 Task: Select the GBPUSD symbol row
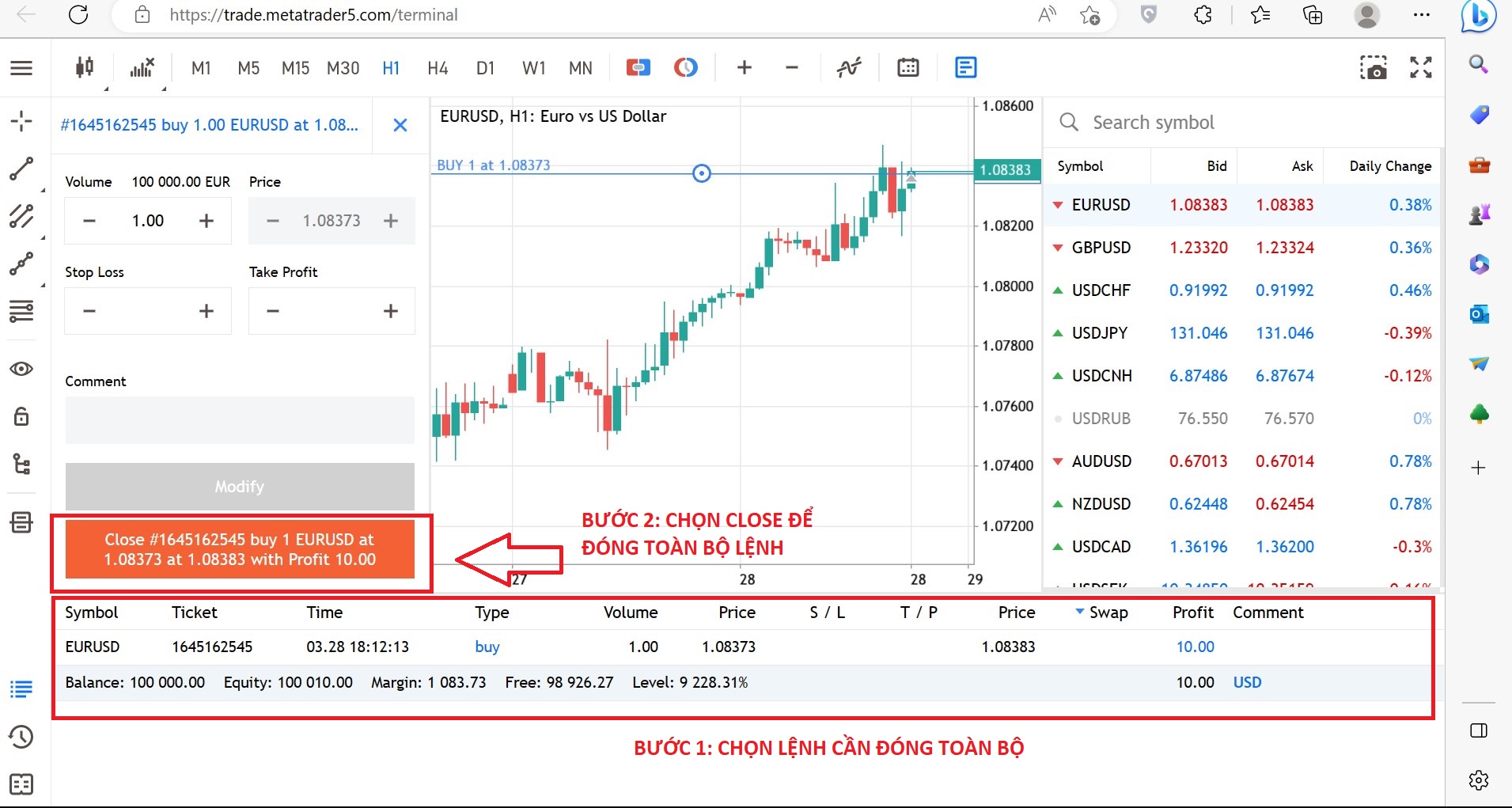1244,248
